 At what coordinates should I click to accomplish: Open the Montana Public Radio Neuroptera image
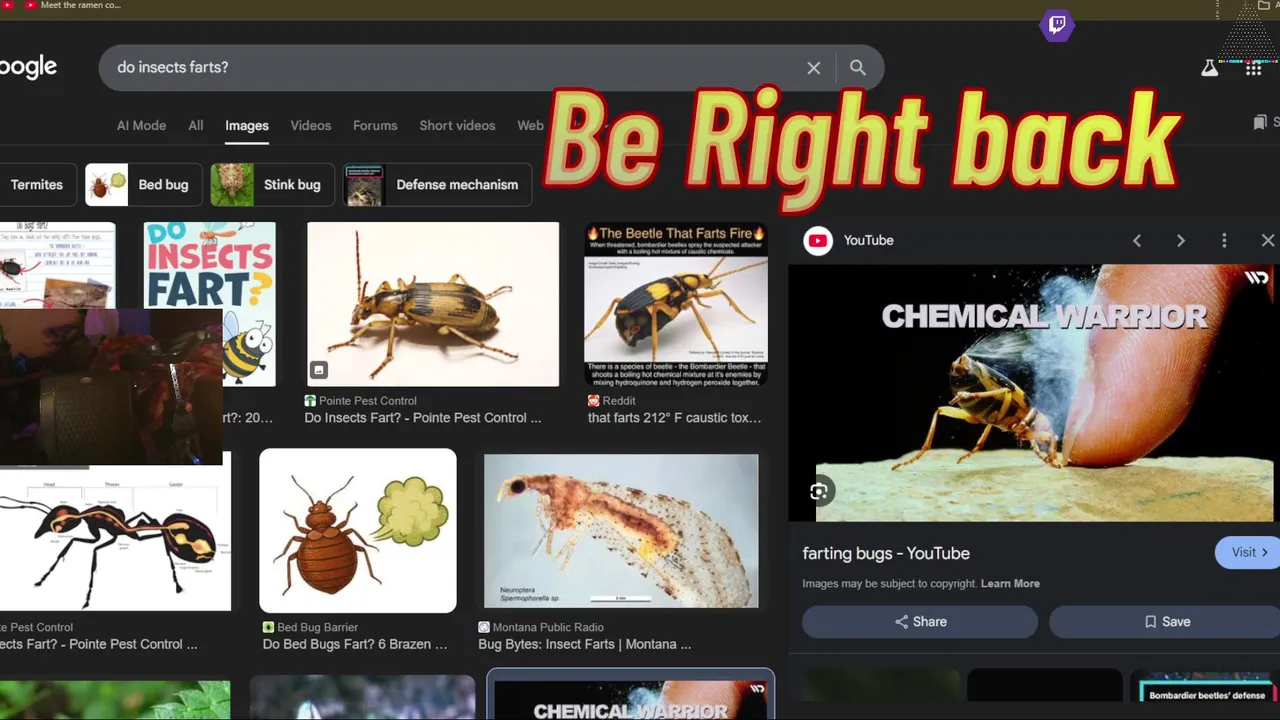click(x=621, y=530)
